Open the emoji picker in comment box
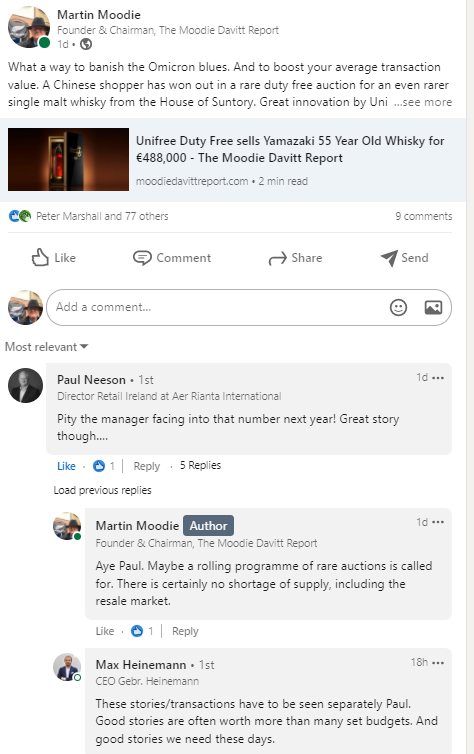This screenshot has width=474, height=754. pos(398,307)
